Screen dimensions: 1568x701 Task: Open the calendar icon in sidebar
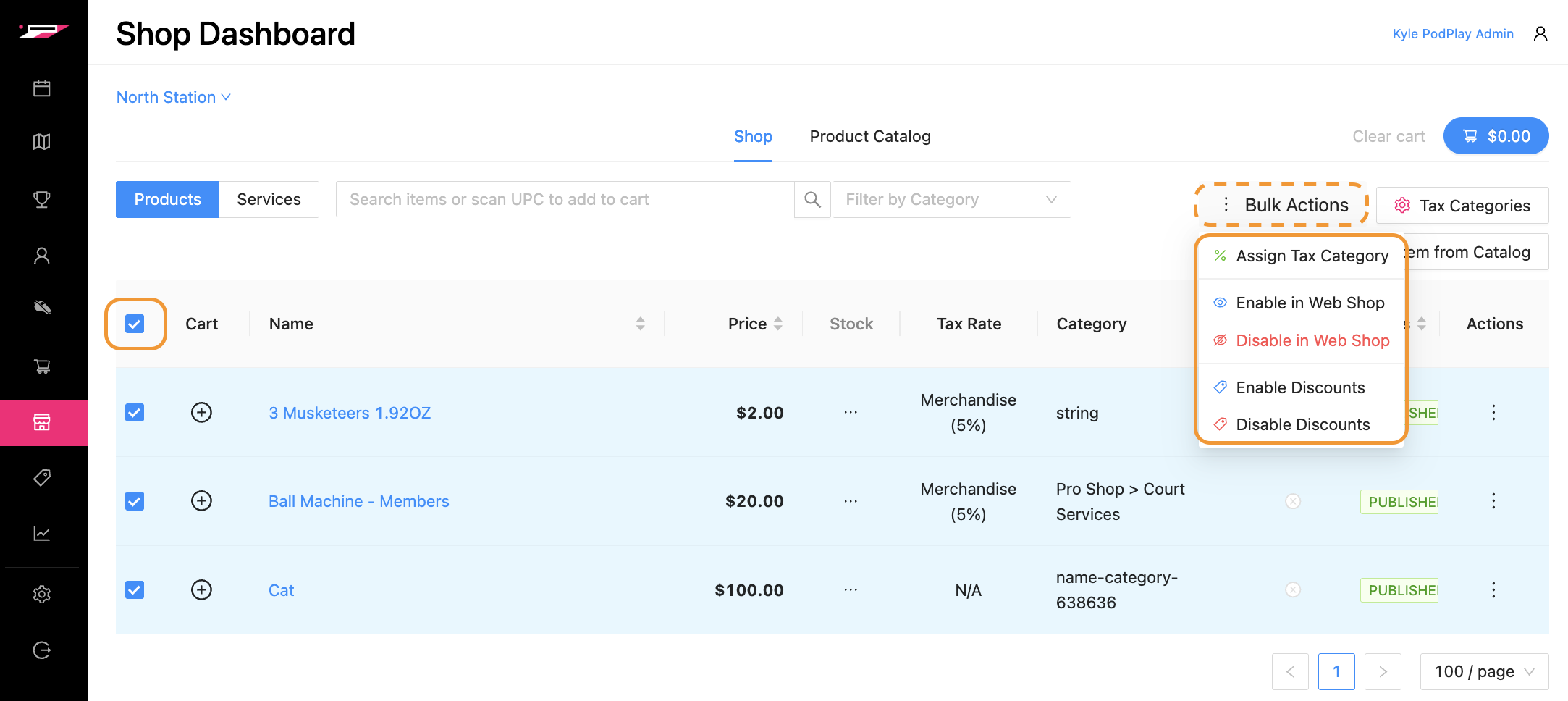tap(42, 88)
